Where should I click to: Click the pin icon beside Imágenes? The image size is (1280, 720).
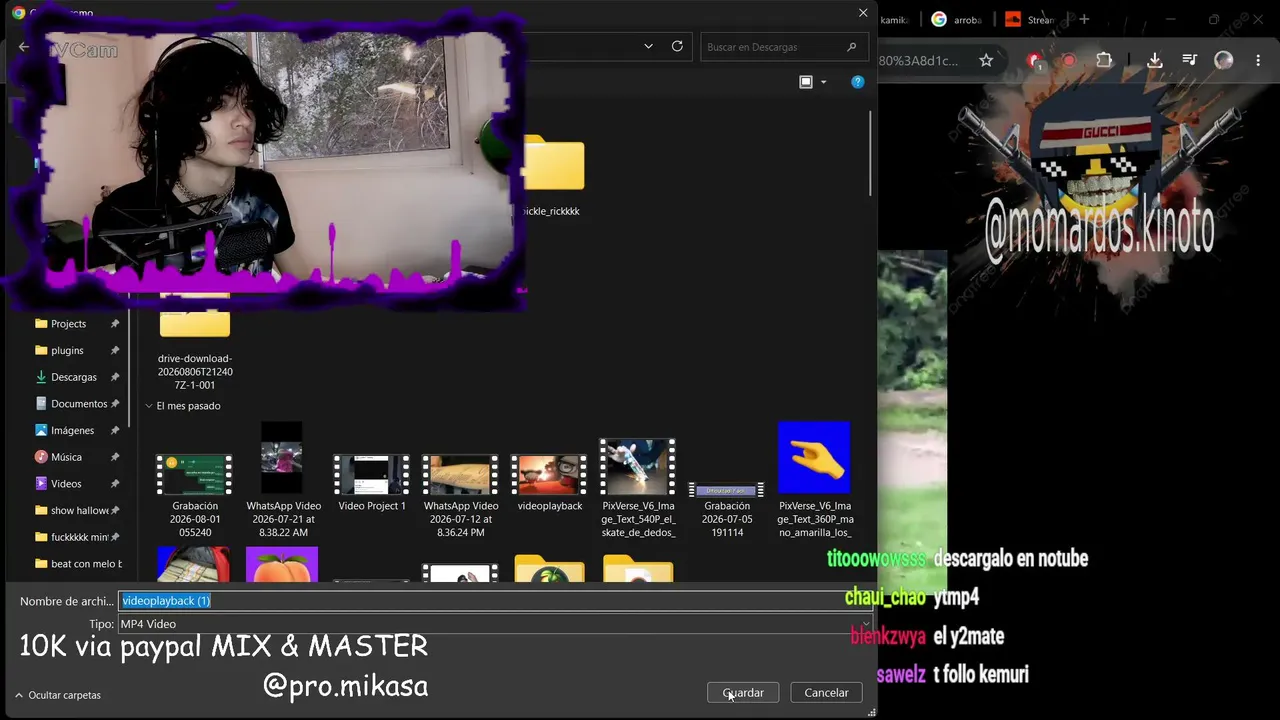click(x=115, y=431)
